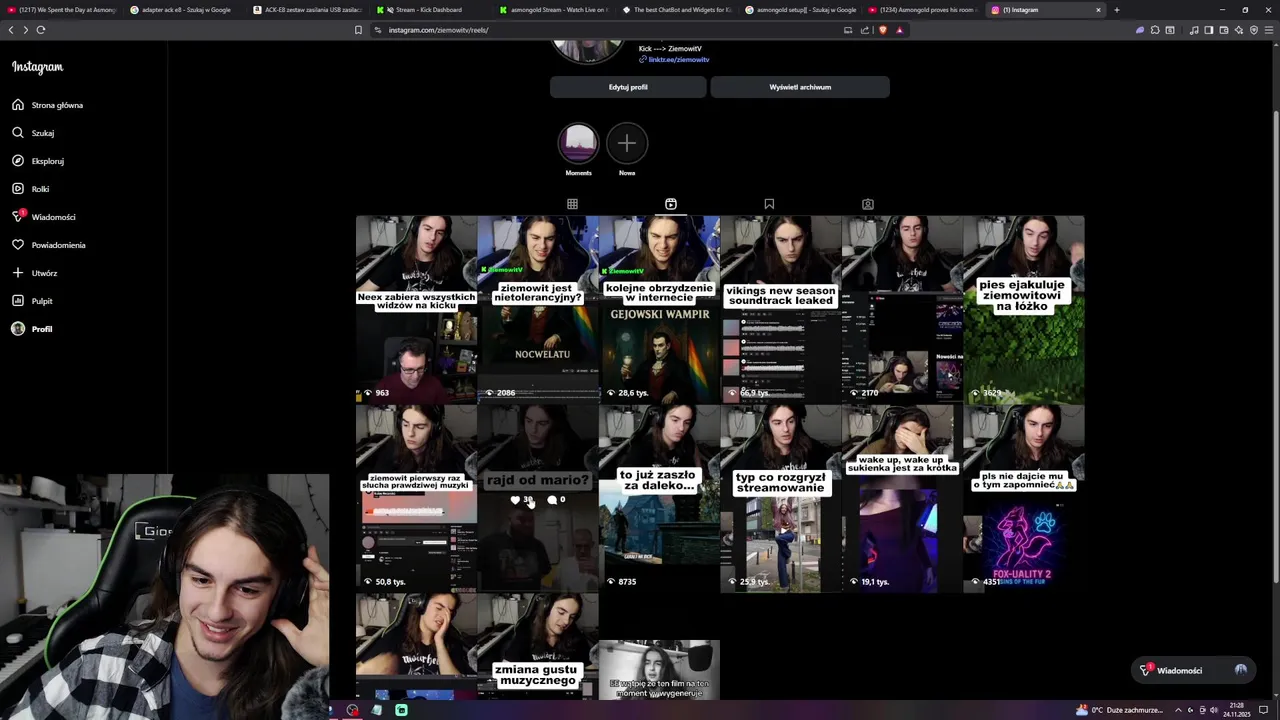The width and height of the screenshot is (1280, 720).
Task: Open the linktr.ee/ziemowitv link
Action: pyautogui.click(x=679, y=60)
